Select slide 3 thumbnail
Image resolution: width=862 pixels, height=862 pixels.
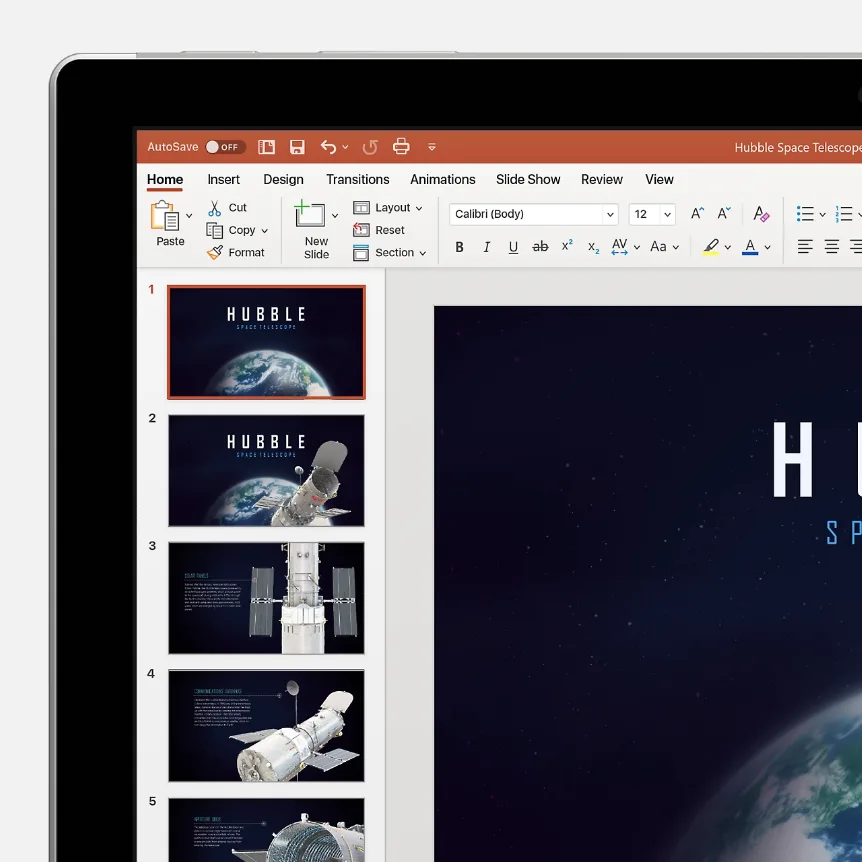[x=266, y=598]
